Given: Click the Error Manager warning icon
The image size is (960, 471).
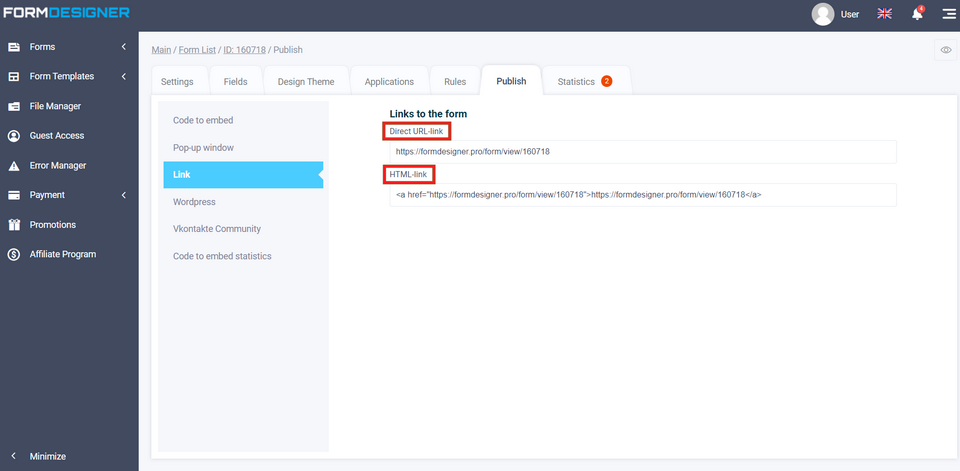Looking at the screenshot, I should (x=14, y=166).
